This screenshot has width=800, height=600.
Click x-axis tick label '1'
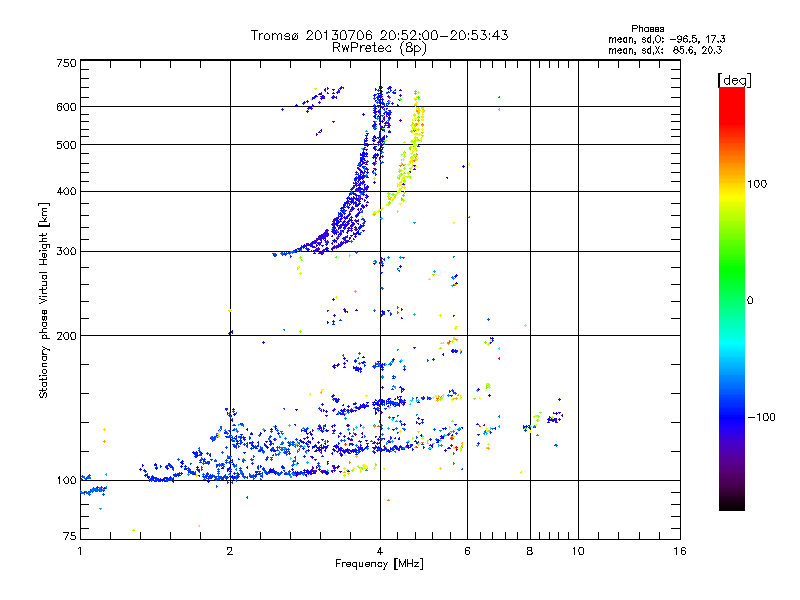click(80, 551)
